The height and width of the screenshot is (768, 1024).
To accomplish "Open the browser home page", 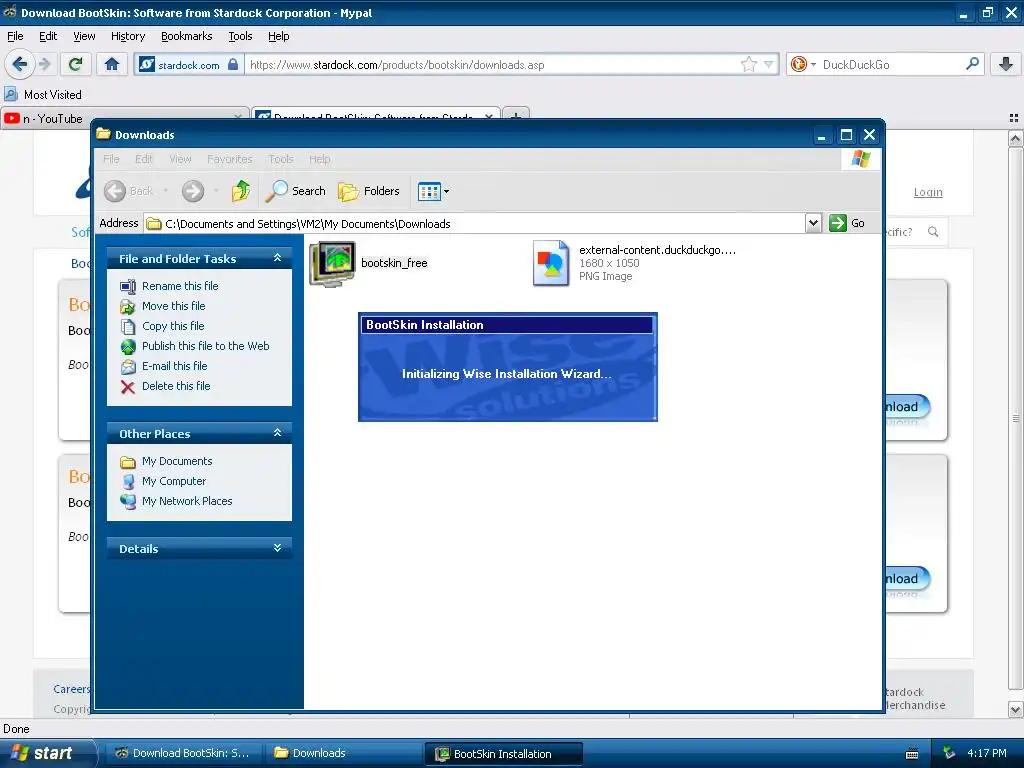I will (112, 64).
